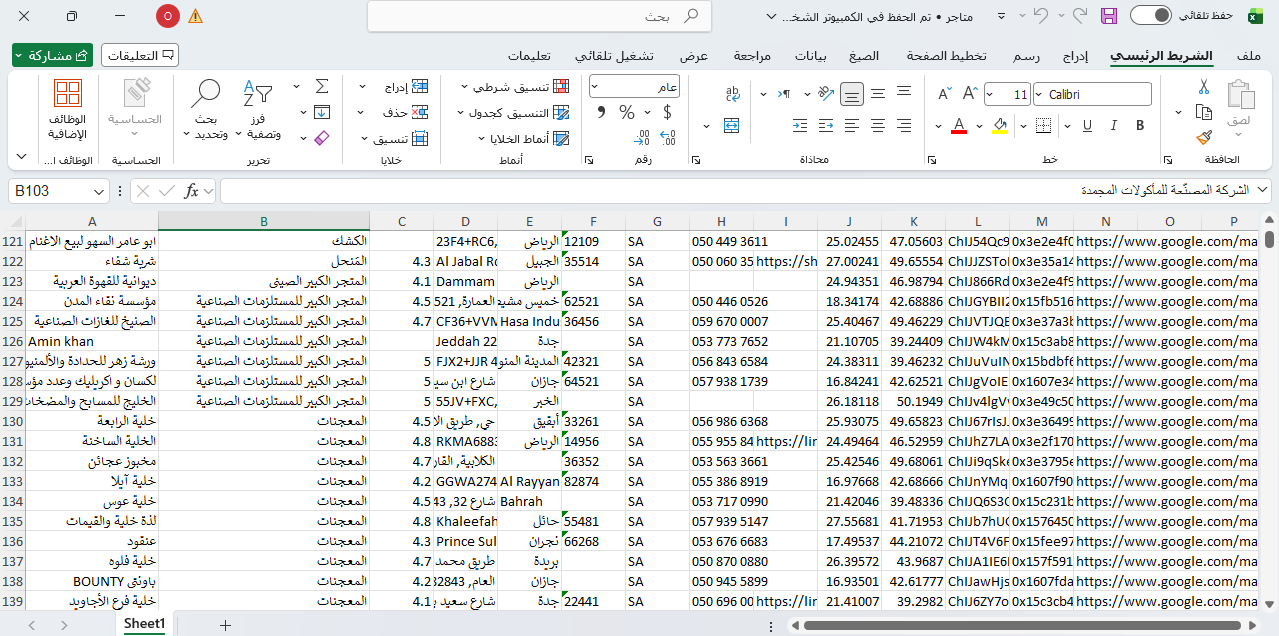
Task: Click the Decrease Font Size icon
Action: pos(945,95)
